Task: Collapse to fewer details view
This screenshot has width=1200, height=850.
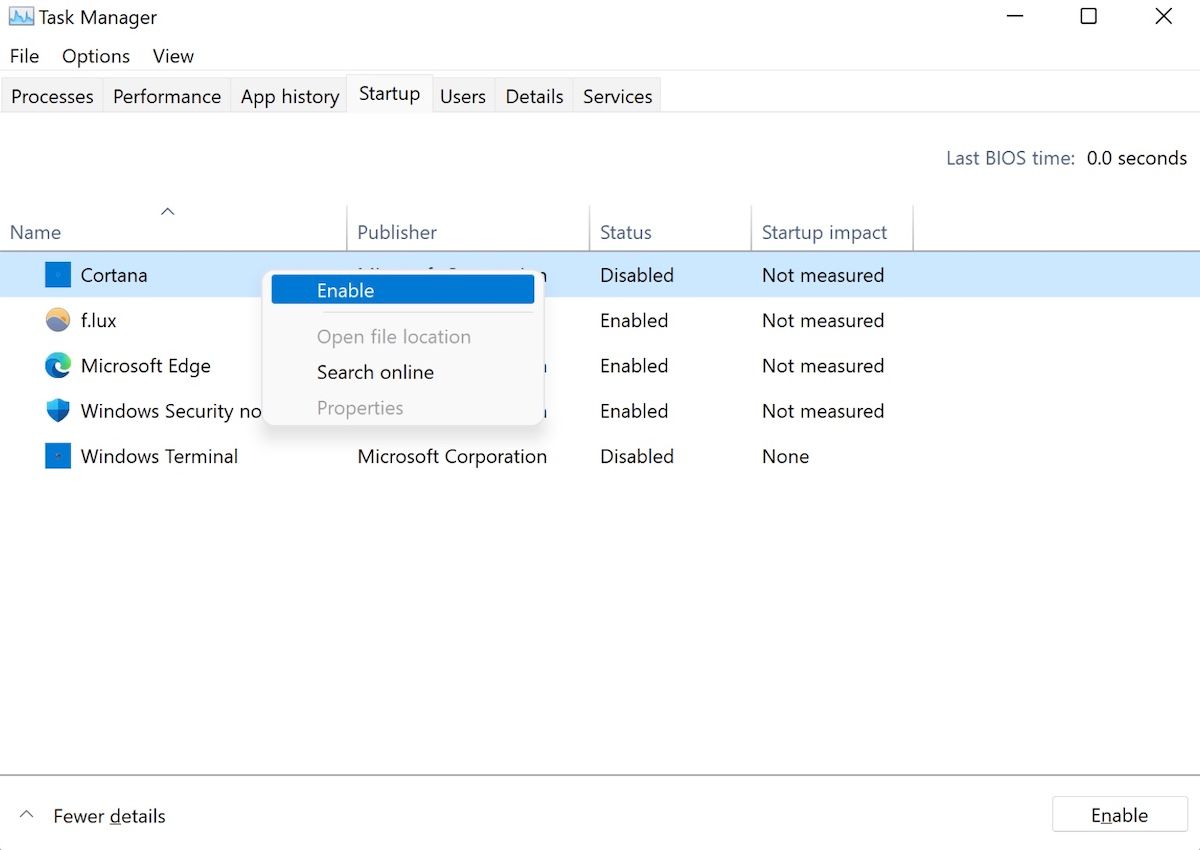Action: 110,815
